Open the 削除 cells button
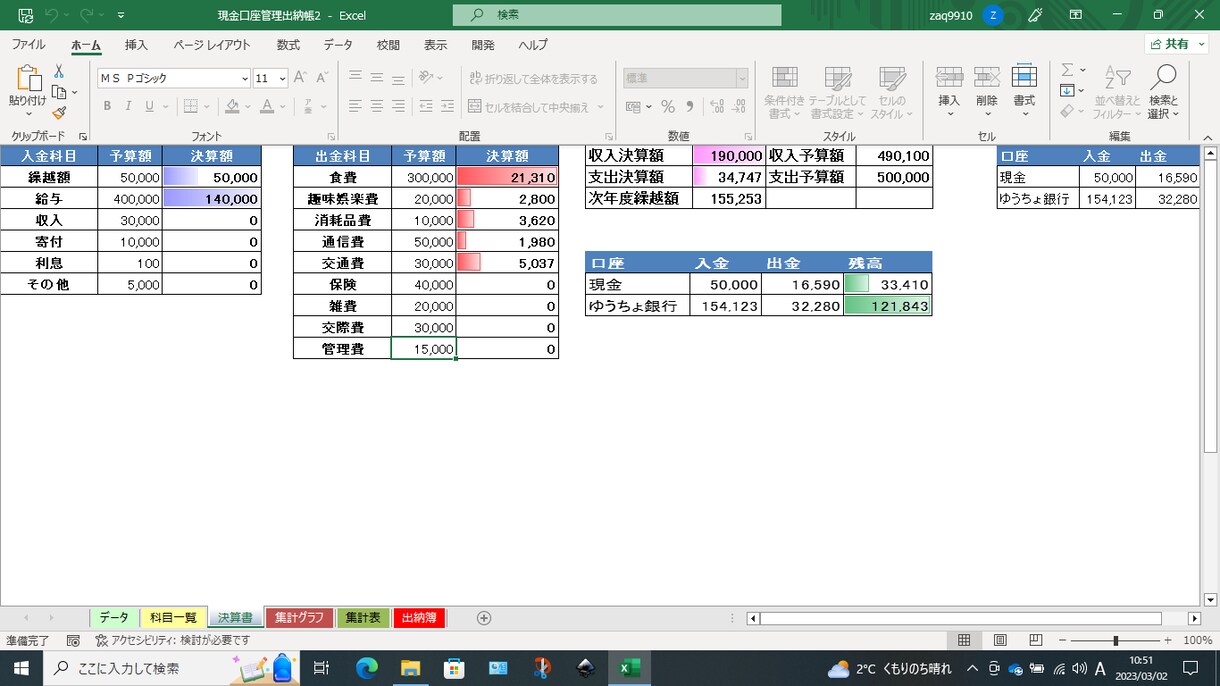 click(x=987, y=91)
